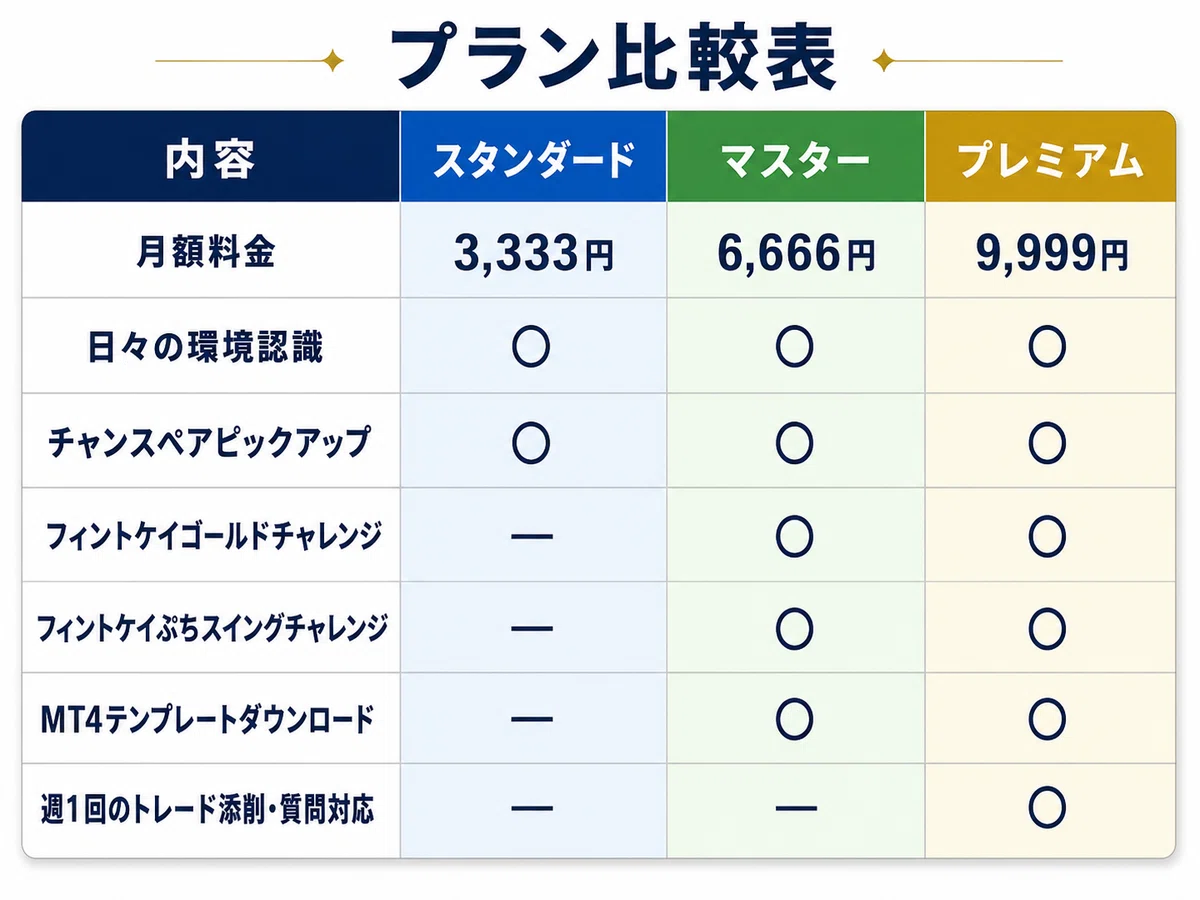
Task: Click the フィントケイぷちスイングチャレンジ row label
Action: [212, 629]
